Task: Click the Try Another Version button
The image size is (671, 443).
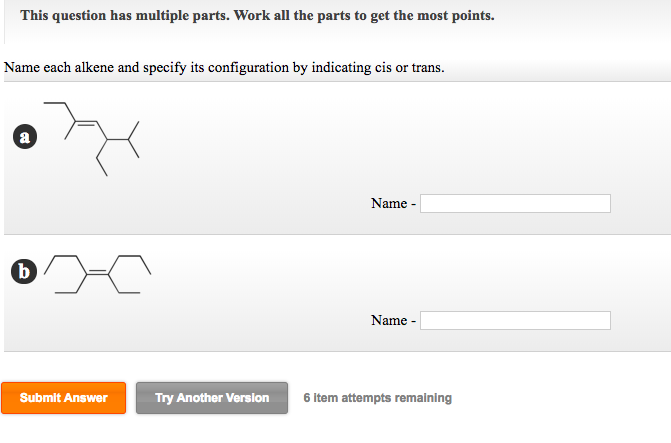Action: click(x=212, y=398)
